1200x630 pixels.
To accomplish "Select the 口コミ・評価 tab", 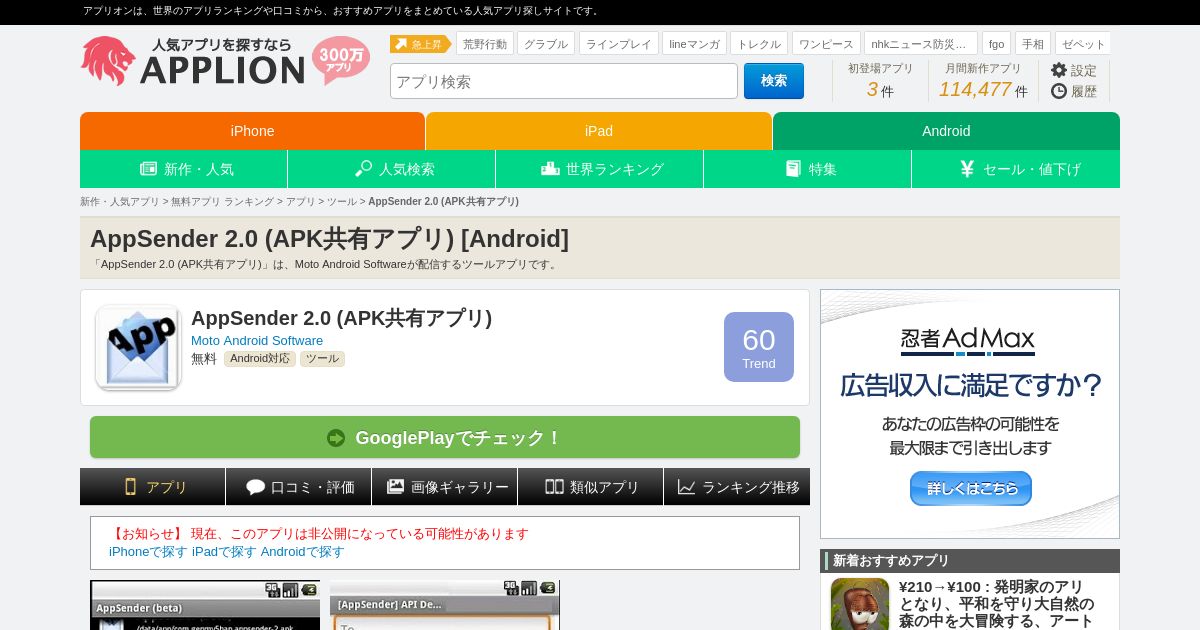I will 299,487.
